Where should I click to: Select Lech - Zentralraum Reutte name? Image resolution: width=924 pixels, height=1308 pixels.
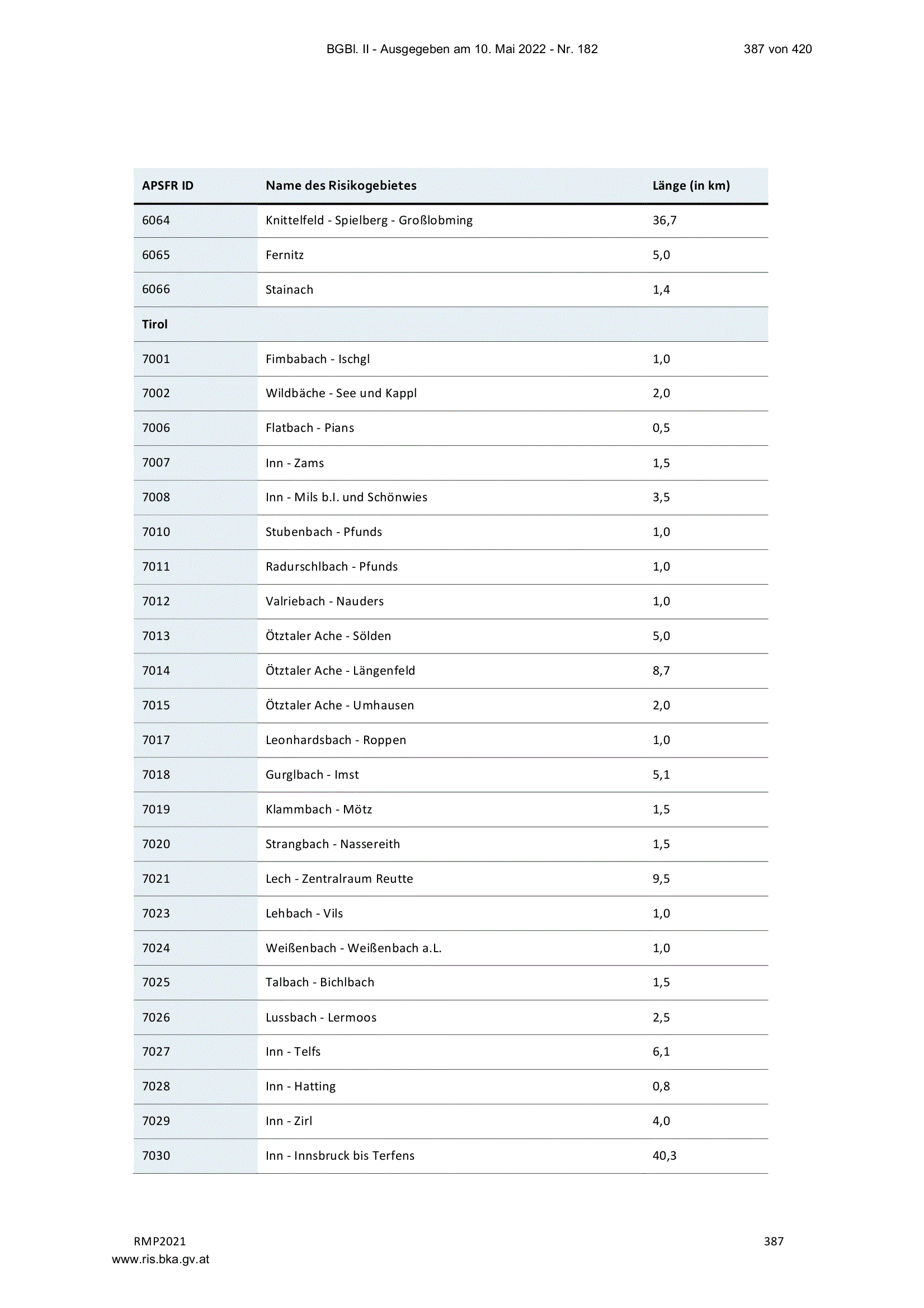339,878
